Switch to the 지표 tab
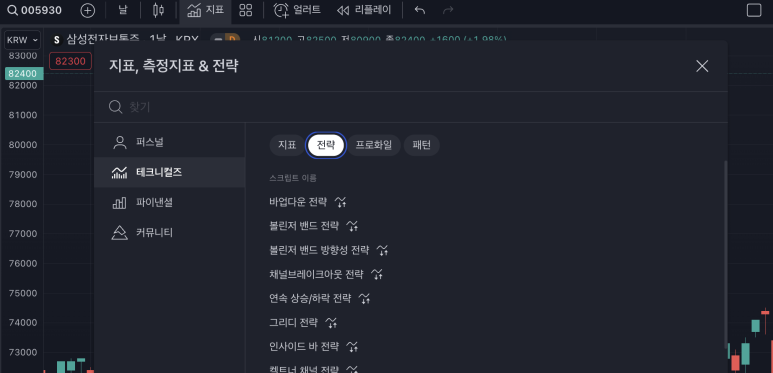The width and height of the screenshot is (773, 373). 287,145
